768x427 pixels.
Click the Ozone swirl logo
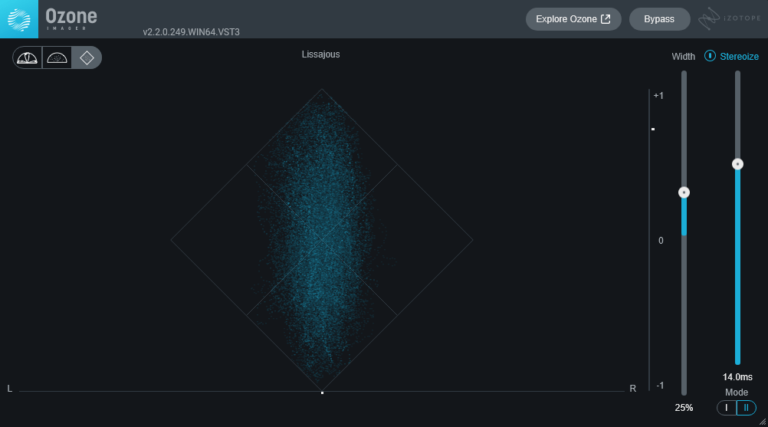[20, 19]
